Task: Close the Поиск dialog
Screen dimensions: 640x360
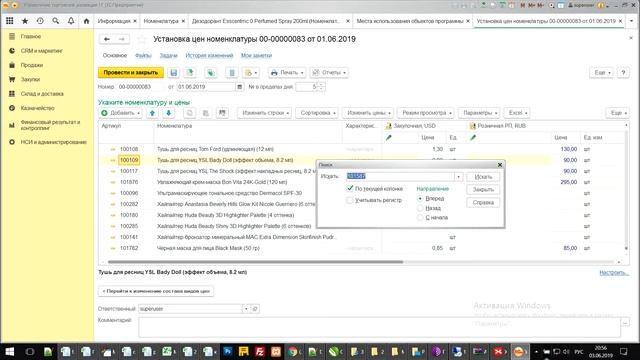Action: [500, 165]
